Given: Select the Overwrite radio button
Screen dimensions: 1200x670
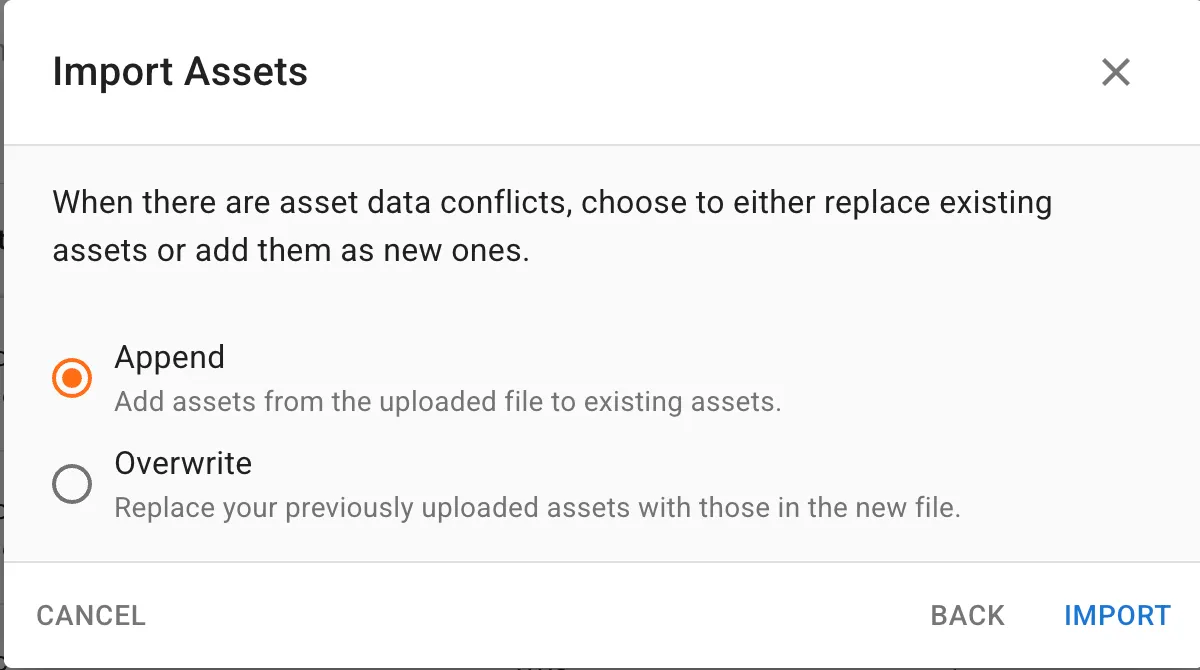Looking at the screenshot, I should click(72, 485).
